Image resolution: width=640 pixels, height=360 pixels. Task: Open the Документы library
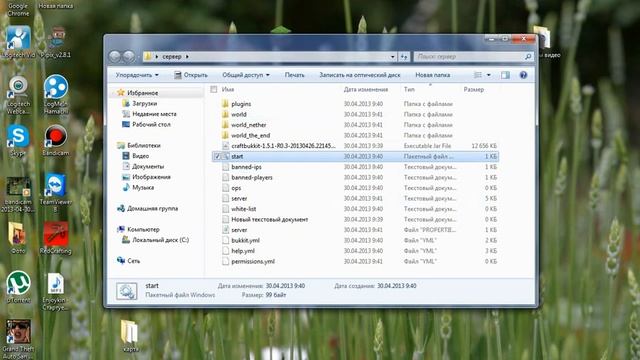coord(147,167)
